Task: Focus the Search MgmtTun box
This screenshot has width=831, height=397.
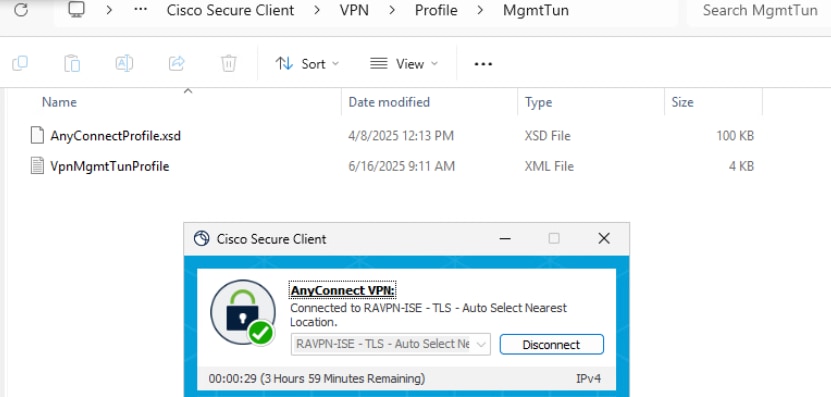Action: [x=759, y=10]
